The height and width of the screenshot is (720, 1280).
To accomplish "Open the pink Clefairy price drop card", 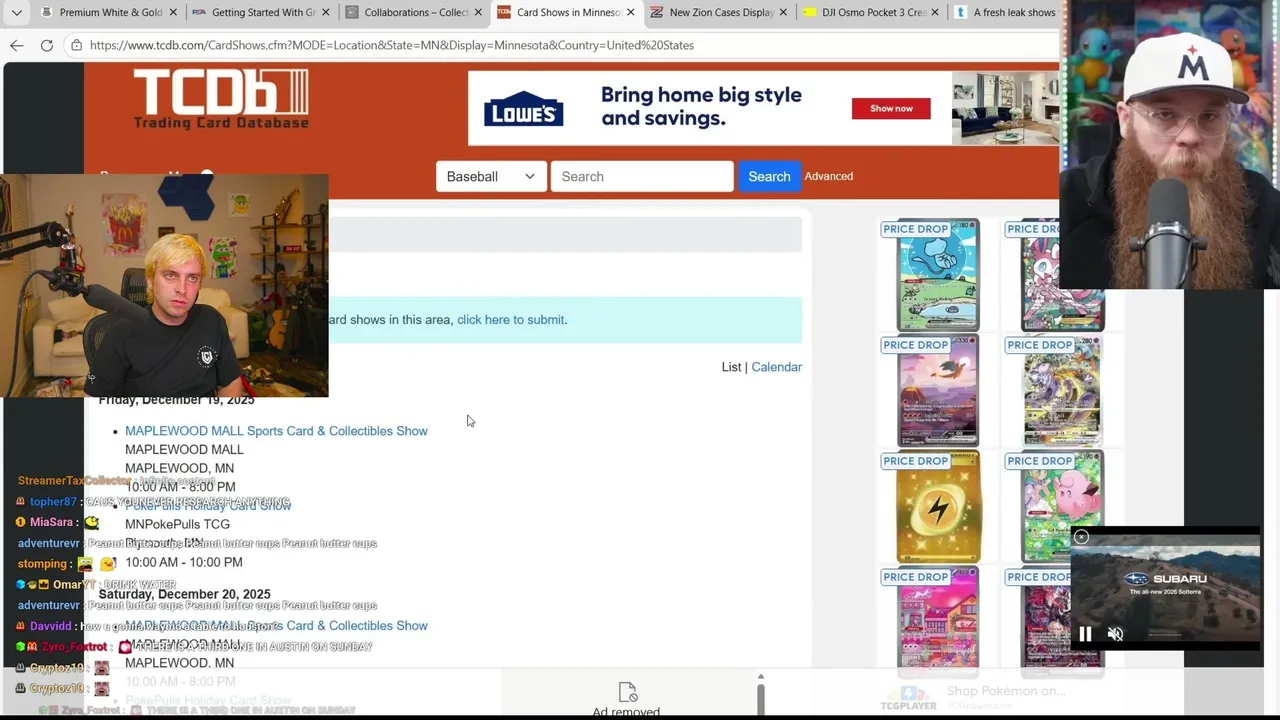I will pyautogui.click(x=1062, y=507).
